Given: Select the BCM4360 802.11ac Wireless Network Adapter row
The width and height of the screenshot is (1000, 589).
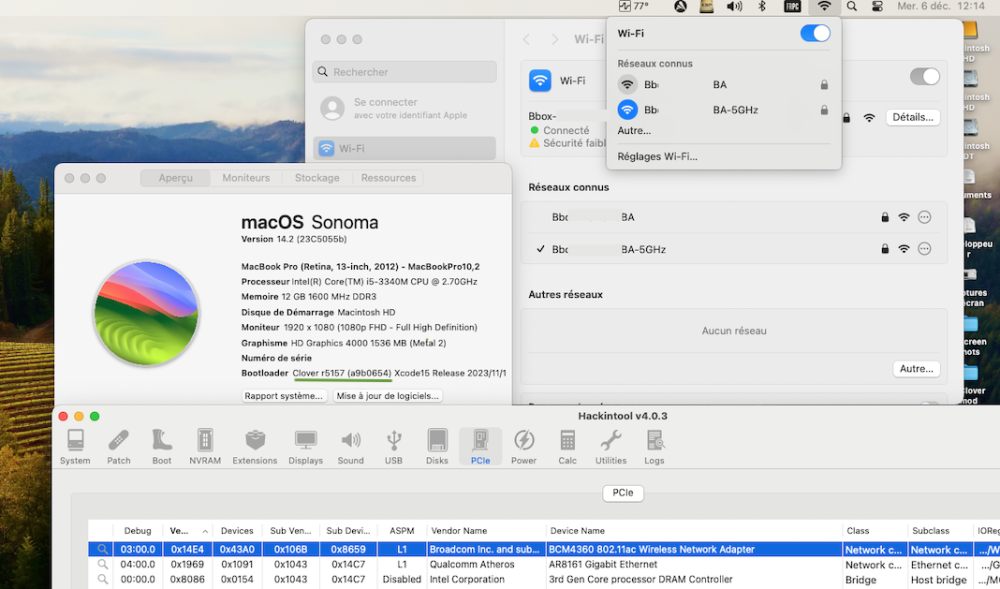Looking at the screenshot, I should pyautogui.click(x=543, y=549).
